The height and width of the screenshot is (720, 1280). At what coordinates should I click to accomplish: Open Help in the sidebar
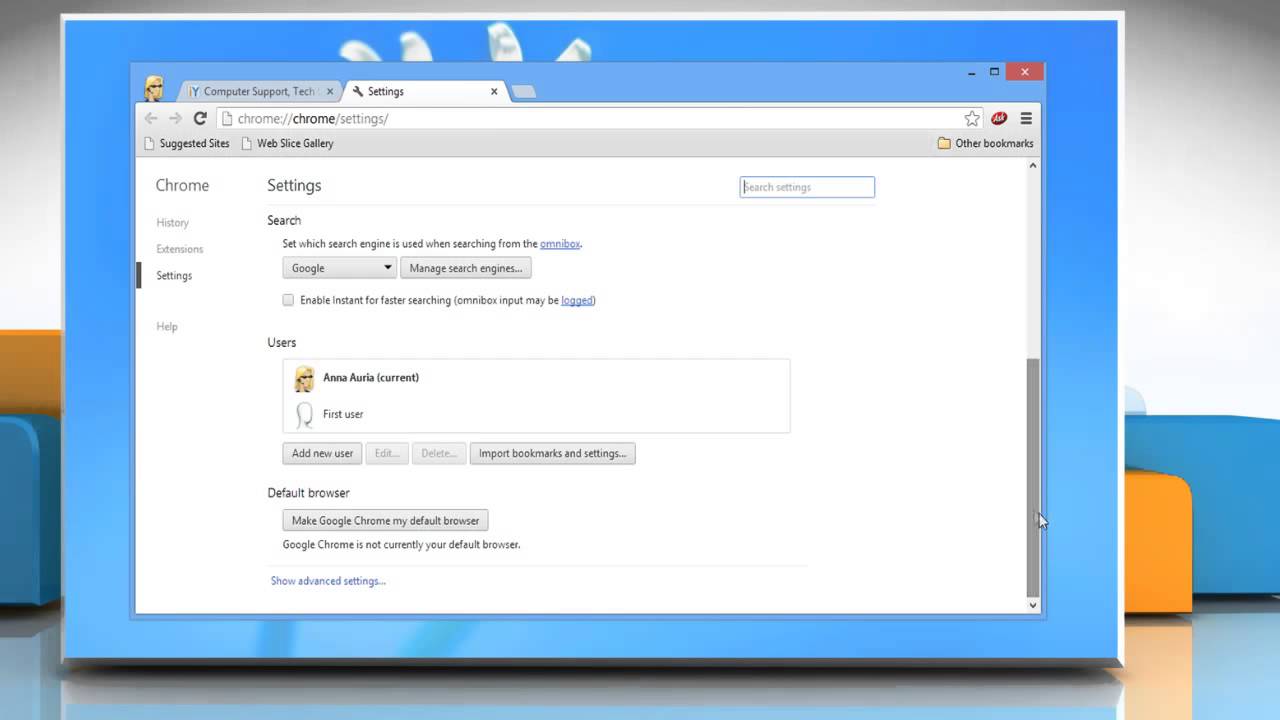pyautogui.click(x=167, y=326)
